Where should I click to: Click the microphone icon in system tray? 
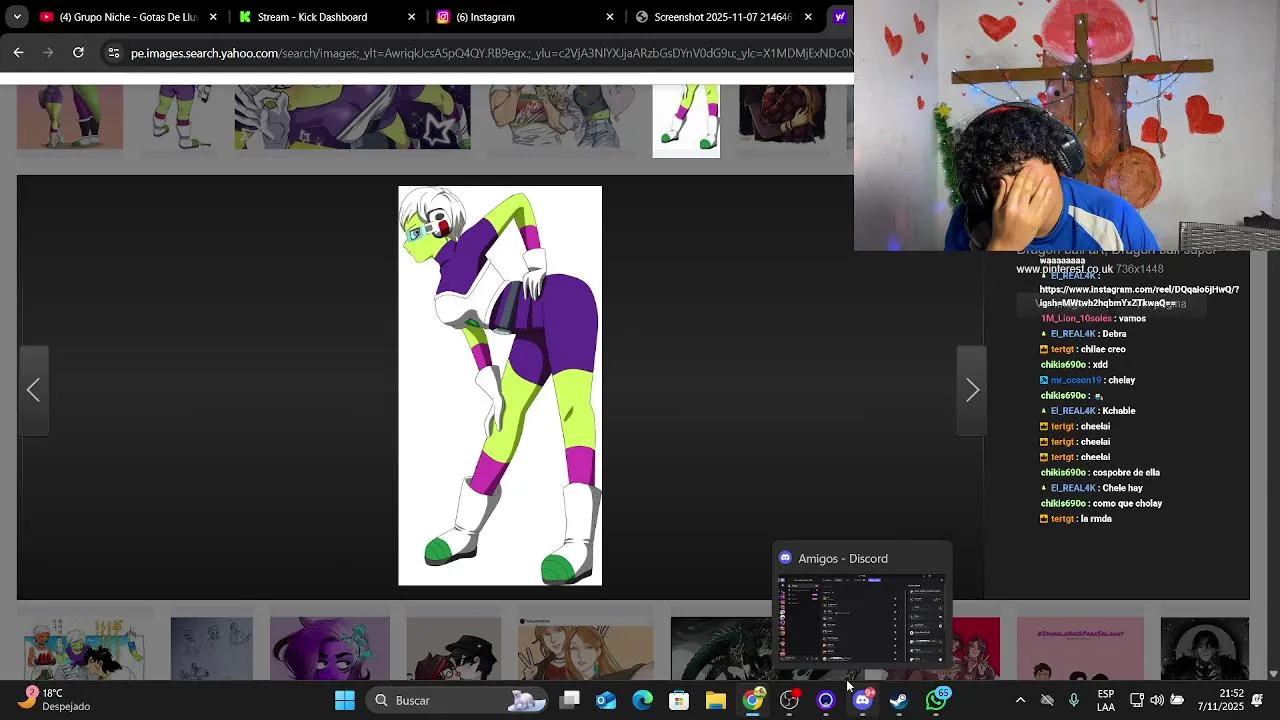coord(1074,700)
